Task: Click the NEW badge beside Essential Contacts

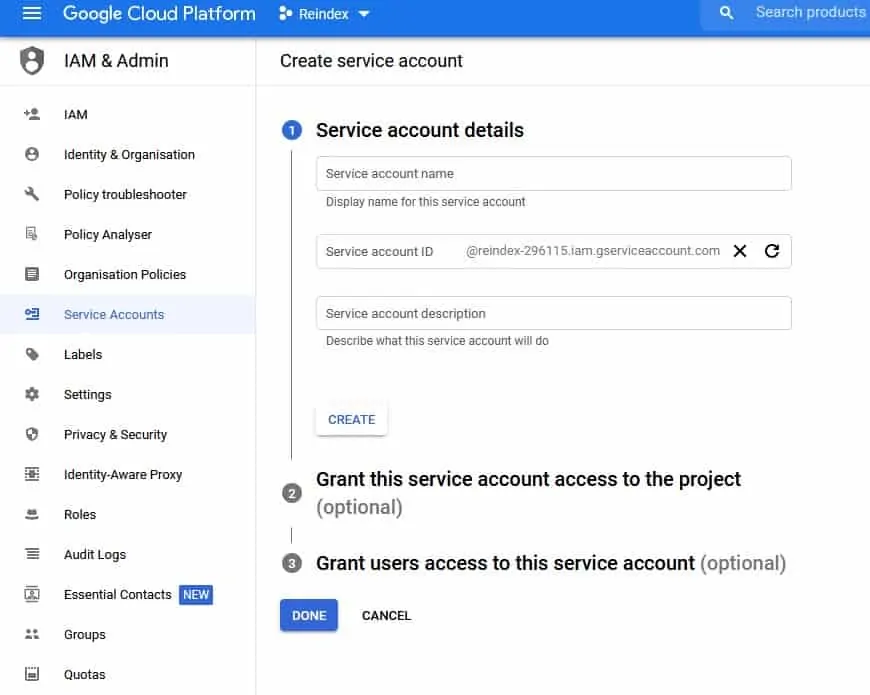Action: click(x=196, y=595)
